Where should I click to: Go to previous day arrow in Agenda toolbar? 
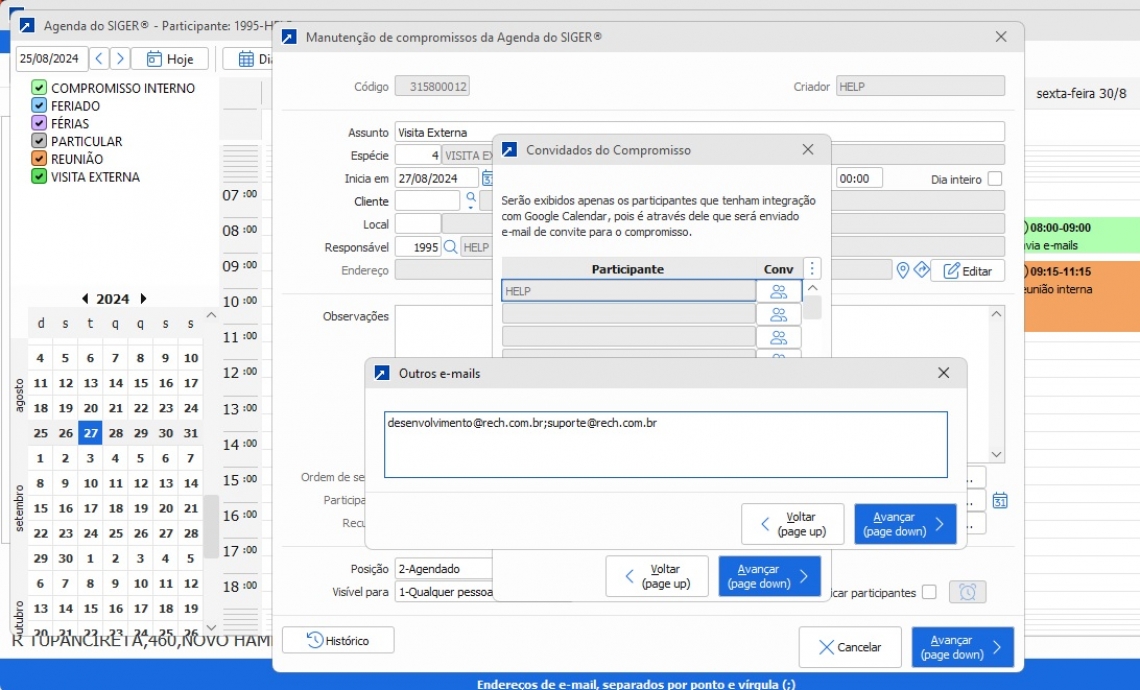[x=100, y=58]
